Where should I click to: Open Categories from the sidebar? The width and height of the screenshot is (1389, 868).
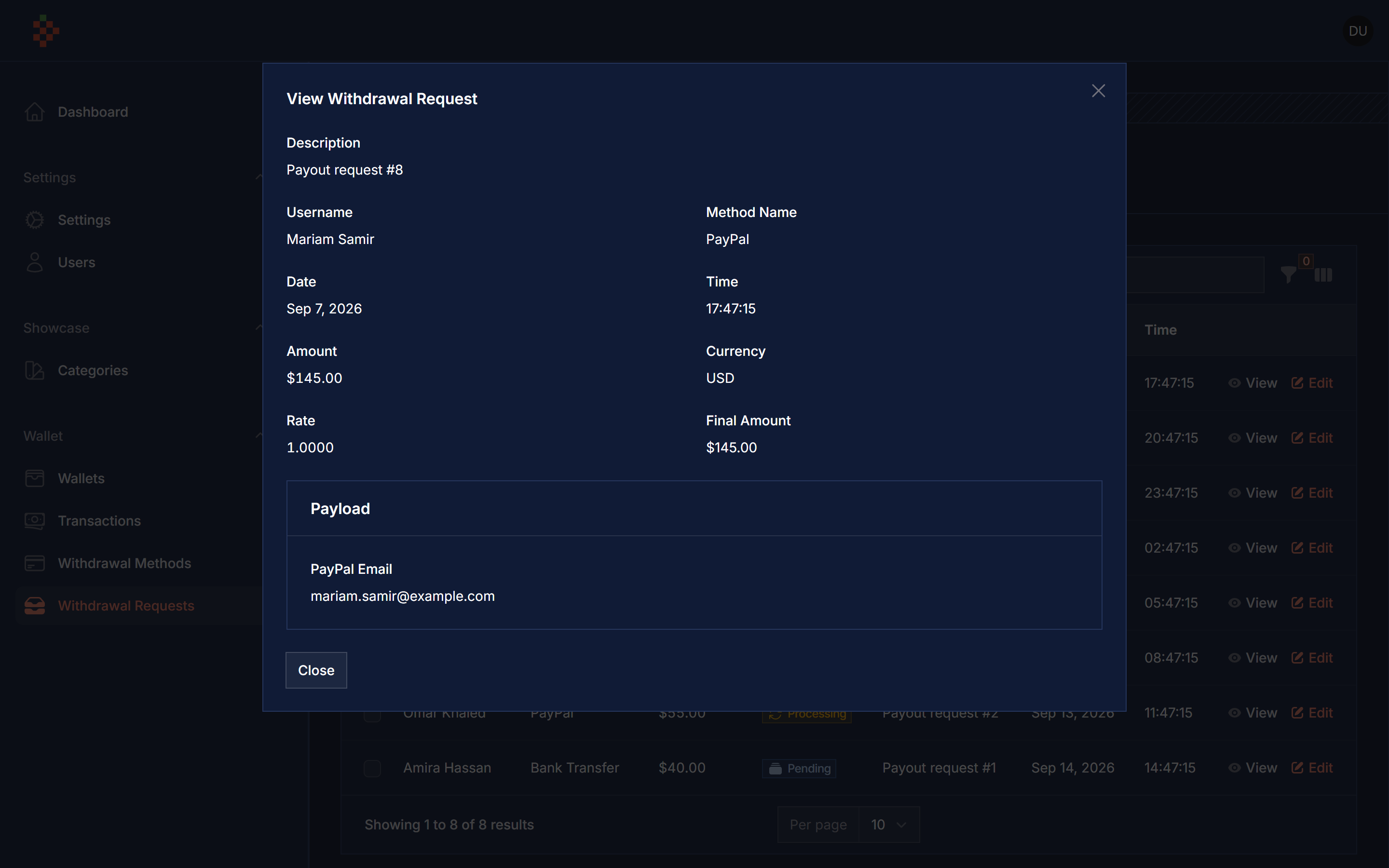point(93,370)
